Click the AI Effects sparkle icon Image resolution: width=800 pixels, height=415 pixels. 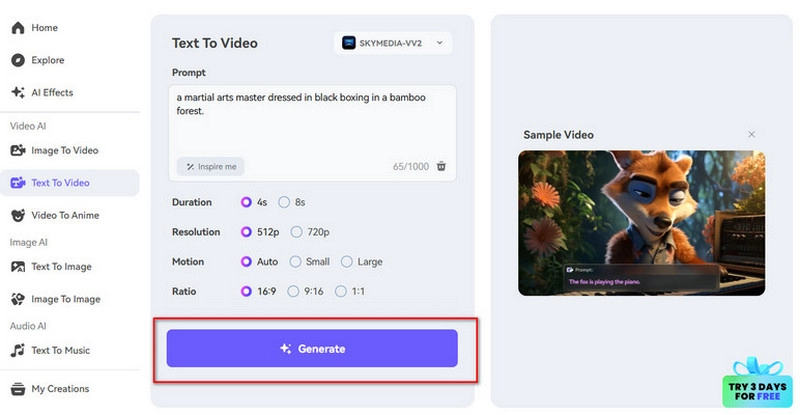17,93
